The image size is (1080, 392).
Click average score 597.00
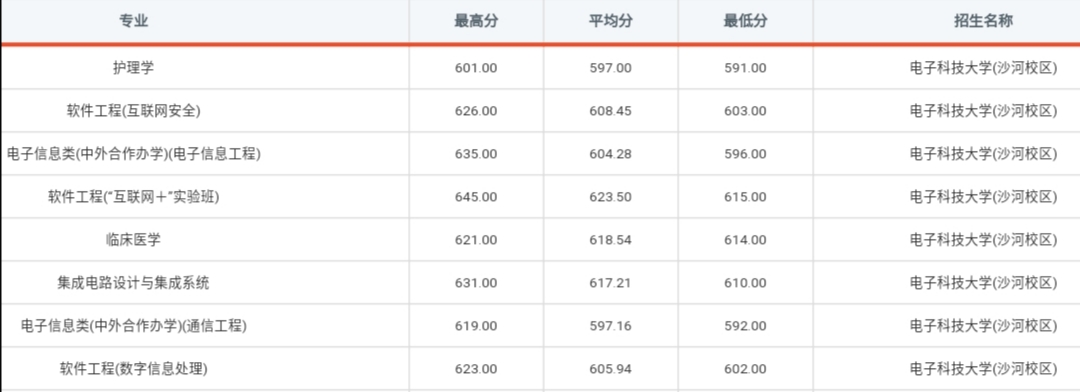click(610, 68)
